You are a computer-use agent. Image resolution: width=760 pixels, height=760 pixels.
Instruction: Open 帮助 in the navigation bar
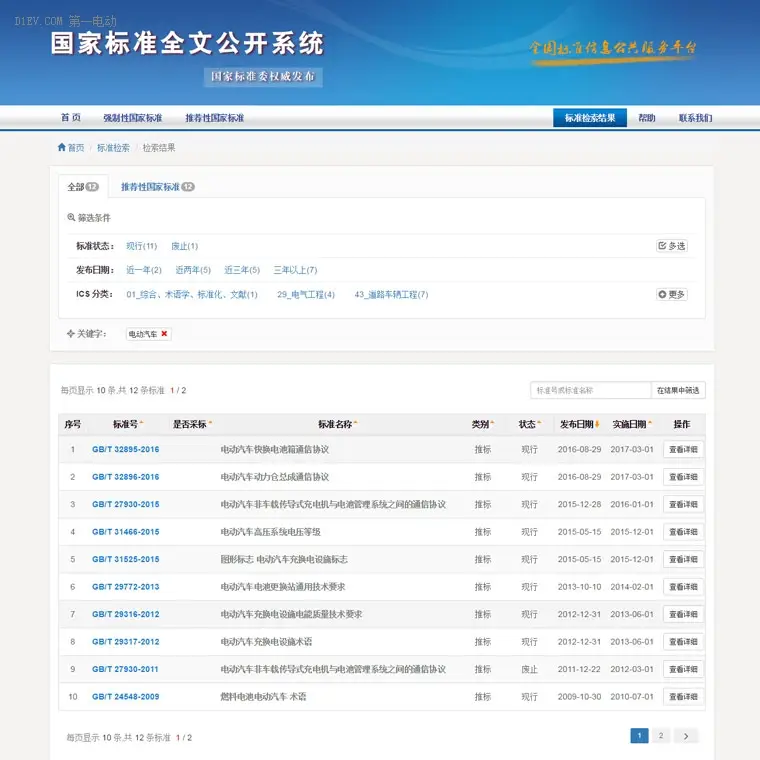point(647,118)
